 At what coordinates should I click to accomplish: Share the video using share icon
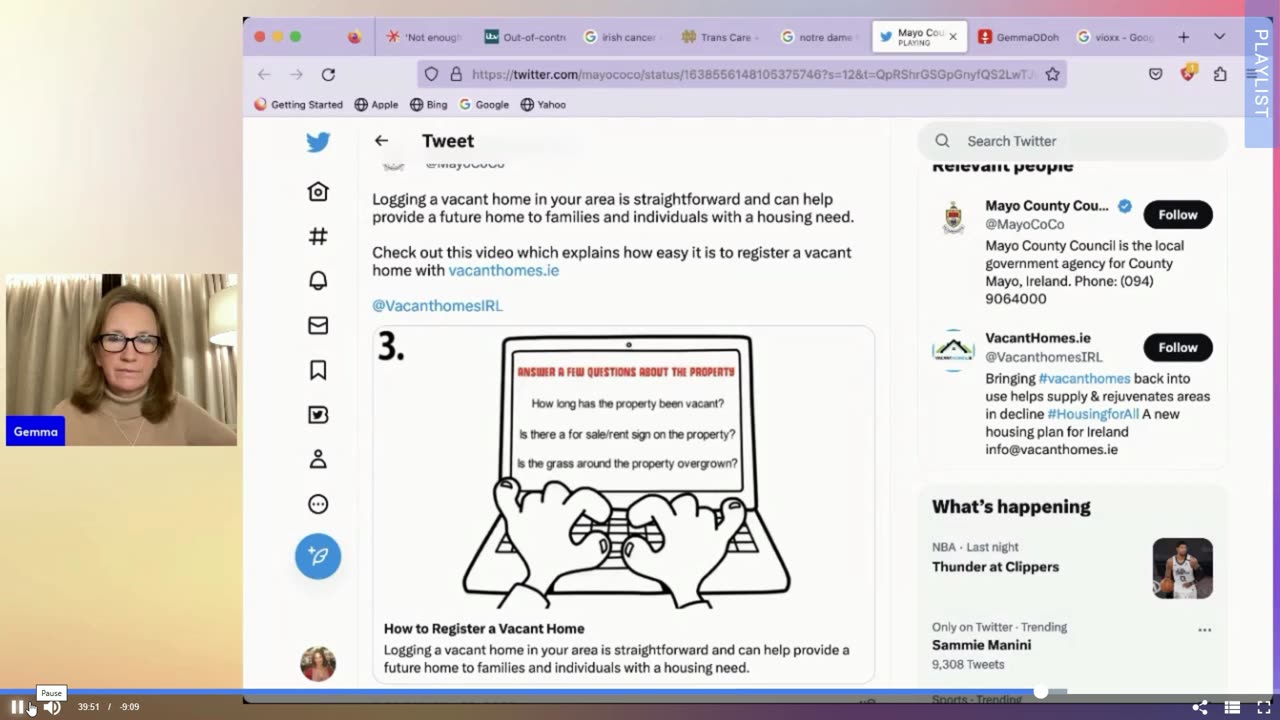1200,707
